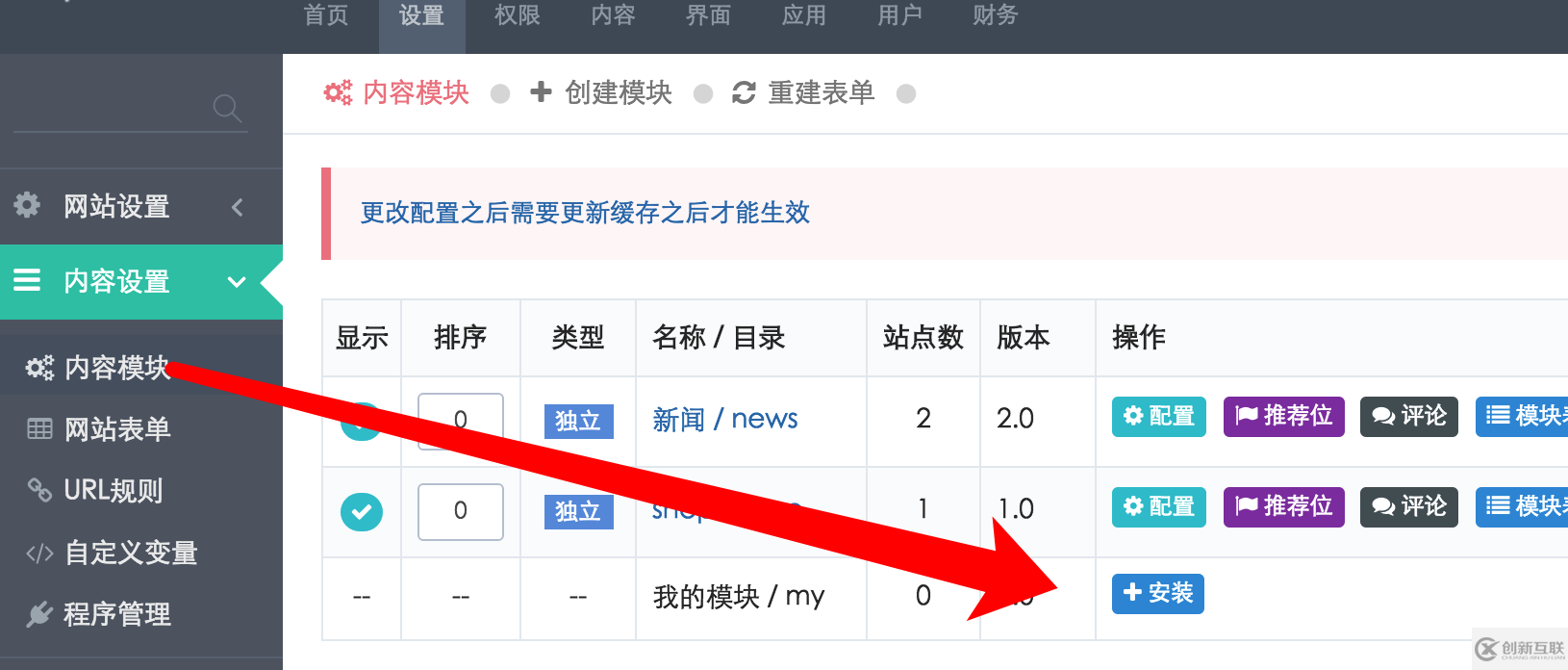Screen dimensions: 1568x670
Task: Click the plus icon beside 创建模块
Action: [x=541, y=91]
